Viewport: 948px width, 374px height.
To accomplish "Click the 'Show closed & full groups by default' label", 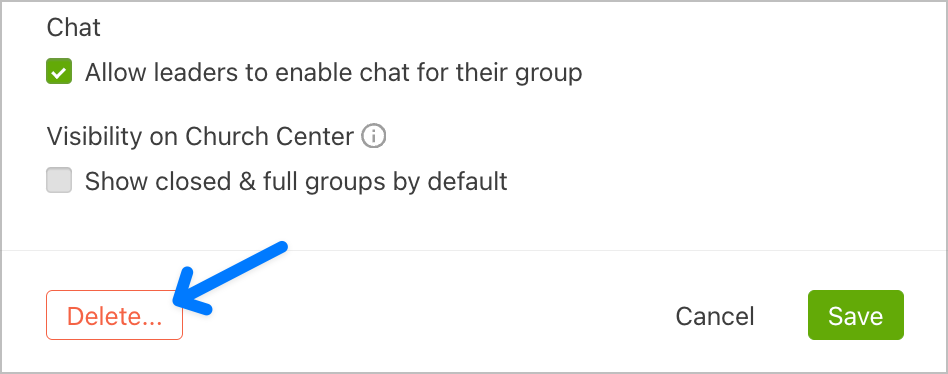I will click(x=296, y=181).
